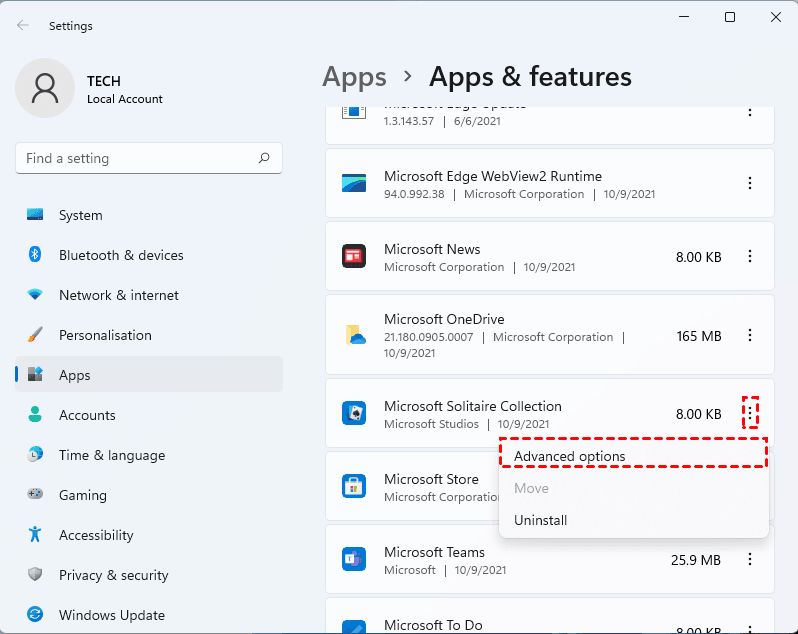Click the TECH user profile avatar
Viewport: 798px width, 634px height.
[44, 88]
